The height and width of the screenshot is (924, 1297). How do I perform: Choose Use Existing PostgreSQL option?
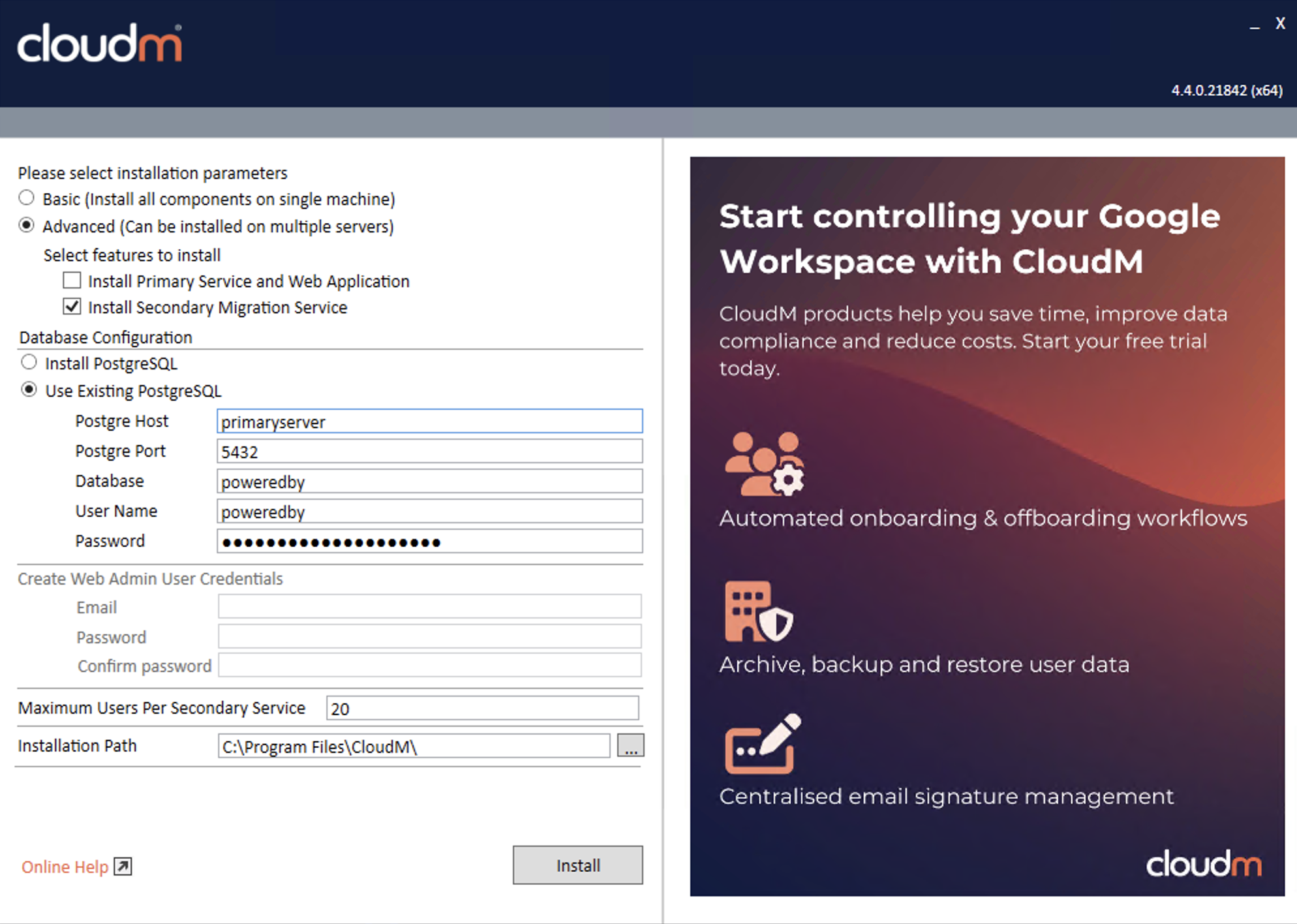29,390
